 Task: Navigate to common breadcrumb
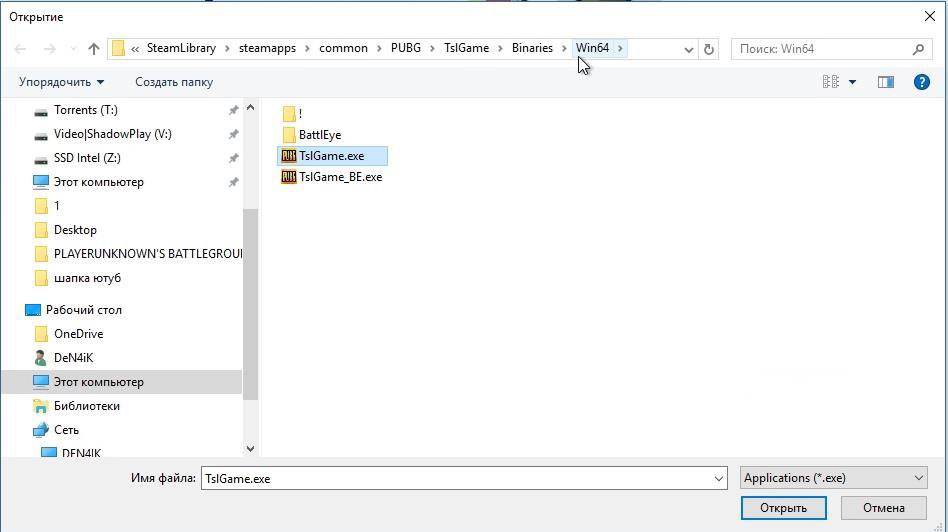pyautogui.click(x=343, y=48)
